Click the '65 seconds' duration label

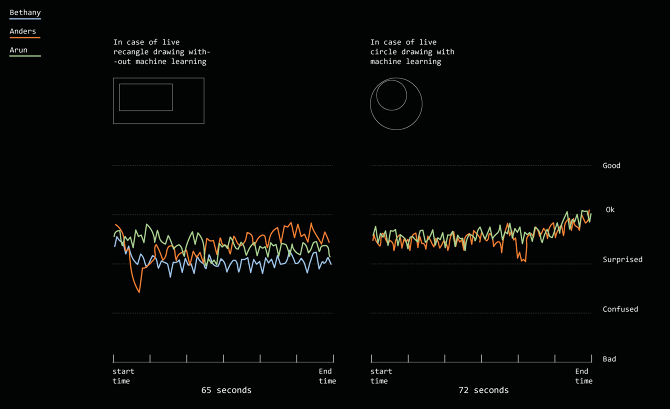click(226, 390)
